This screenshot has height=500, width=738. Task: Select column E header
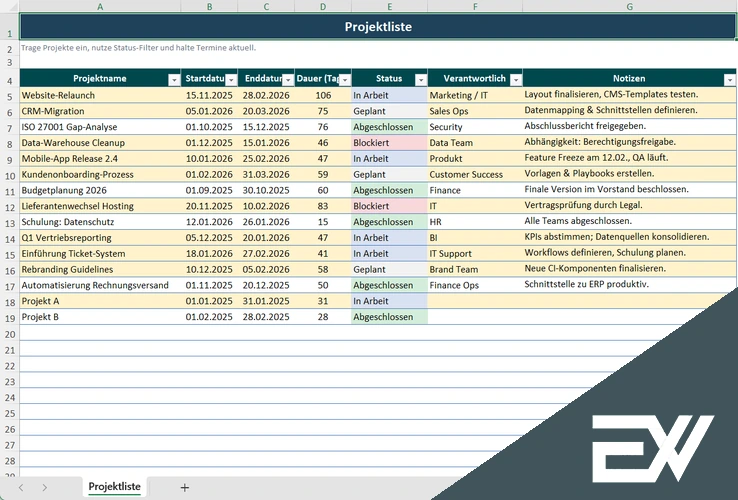(x=389, y=6)
